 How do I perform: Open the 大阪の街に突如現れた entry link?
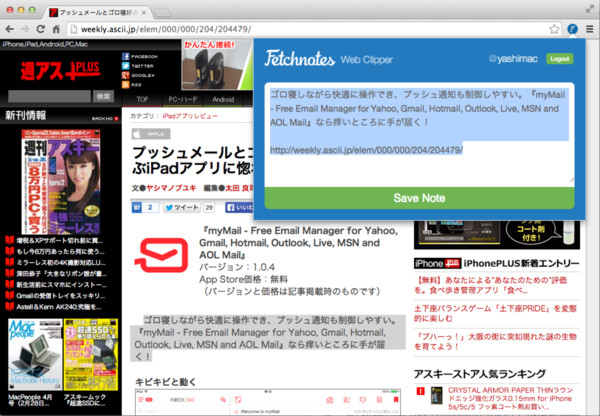pyautogui.click(x=496, y=342)
